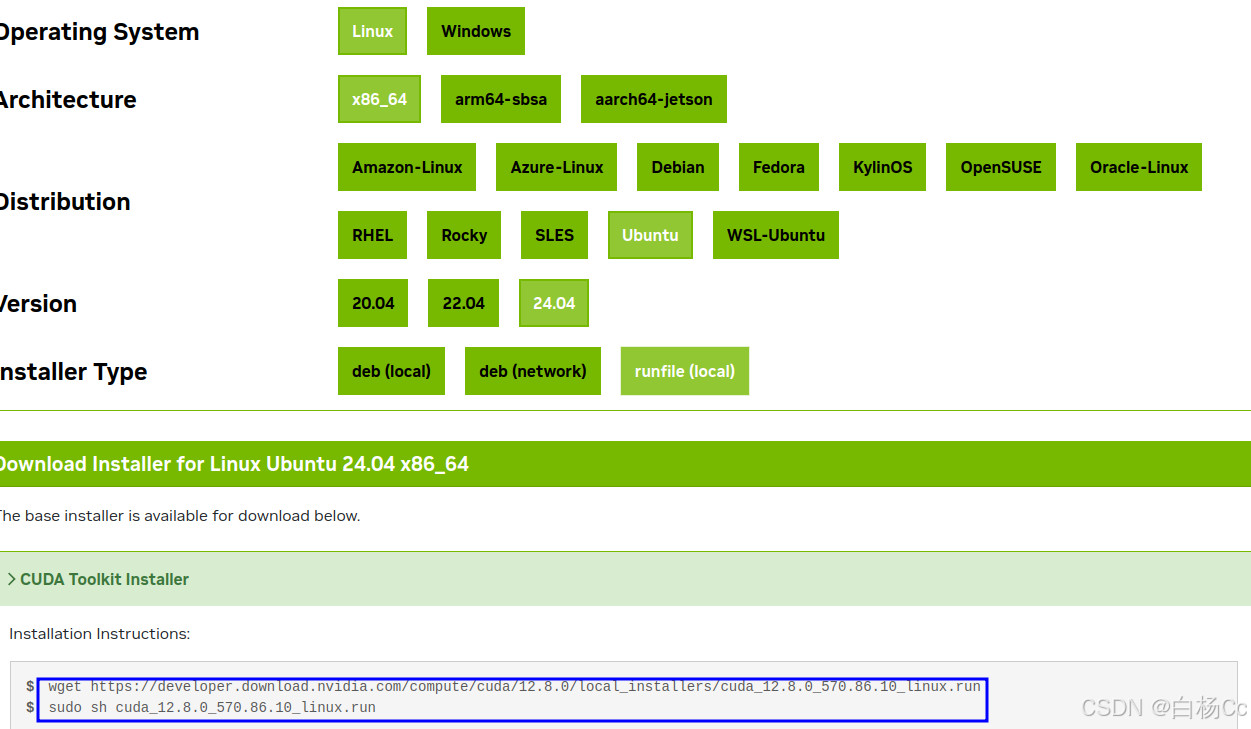Click the wget download command line
The height and width of the screenshot is (729, 1251).
coord(514,687)
